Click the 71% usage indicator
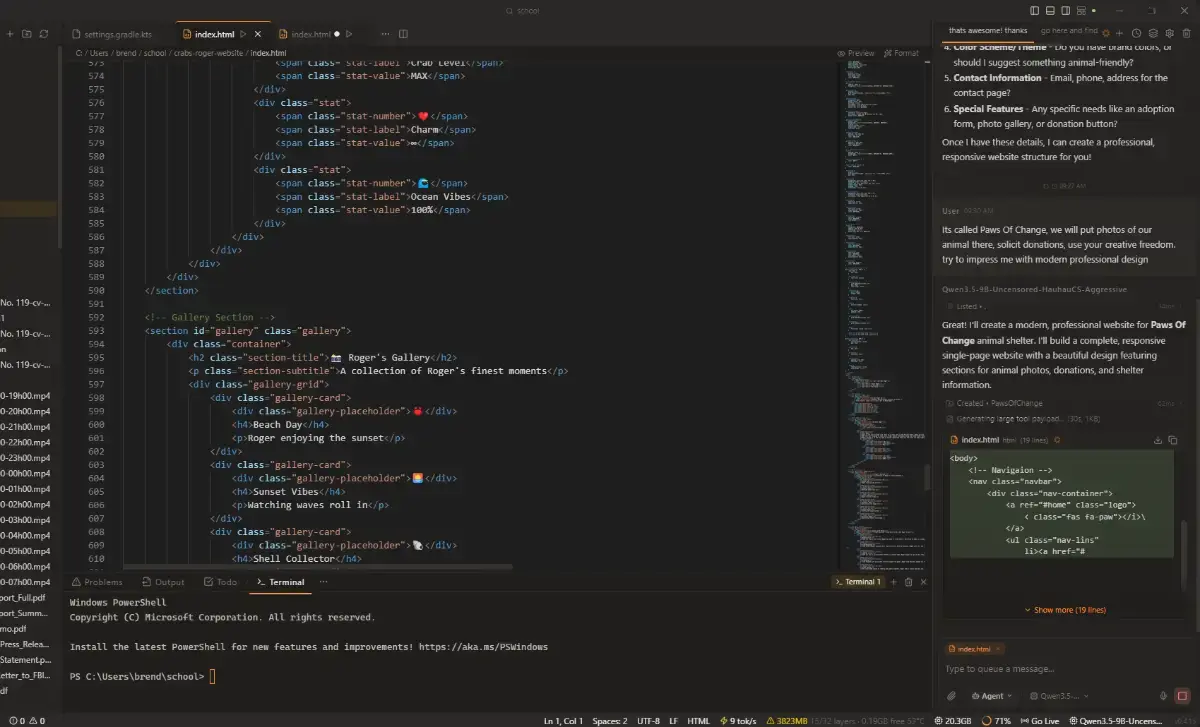Screen dimensions: 1200x727 (x=996, y=720)
